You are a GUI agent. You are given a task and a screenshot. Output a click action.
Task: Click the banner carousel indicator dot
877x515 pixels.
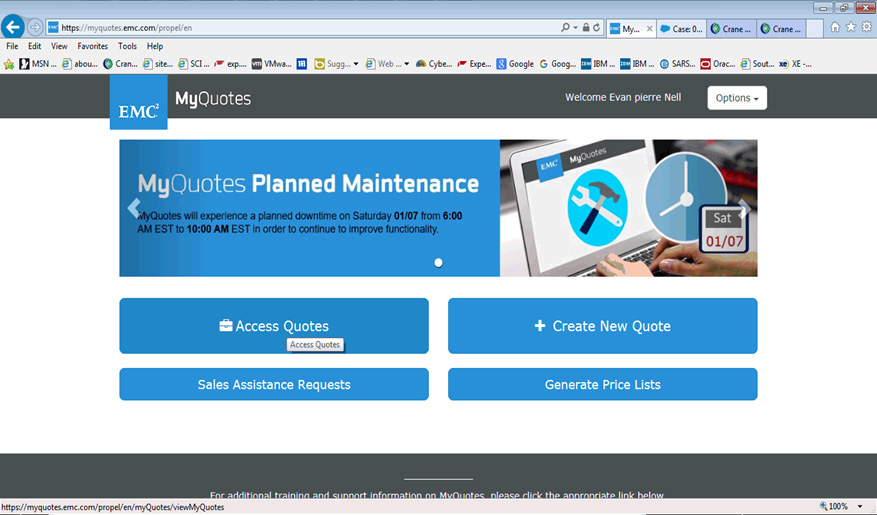438,262
